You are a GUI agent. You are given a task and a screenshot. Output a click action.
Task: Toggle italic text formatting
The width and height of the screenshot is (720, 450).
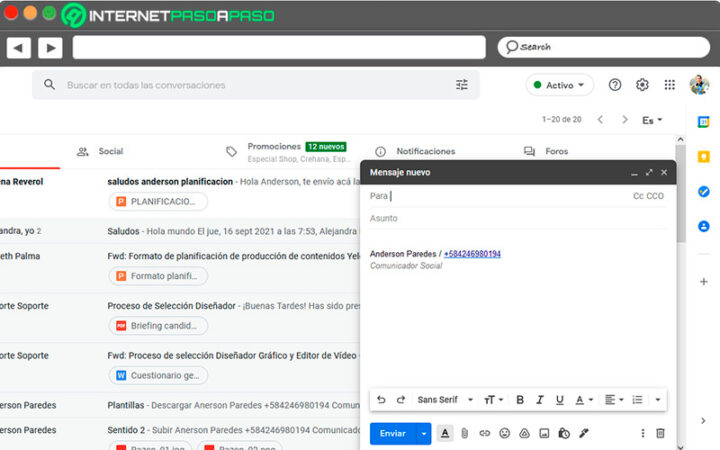pos(540,400)
